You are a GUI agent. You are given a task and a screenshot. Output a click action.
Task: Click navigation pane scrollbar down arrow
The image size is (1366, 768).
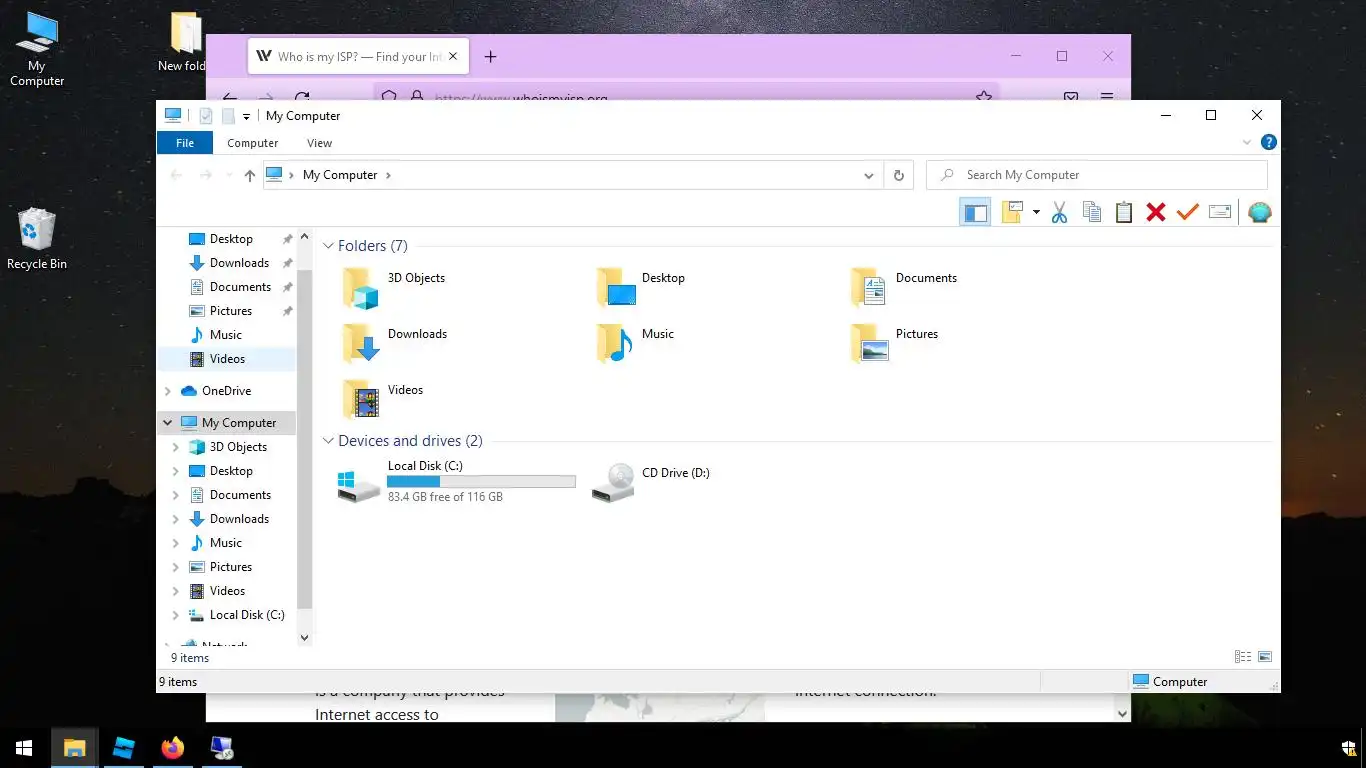(x=305, y=637)
